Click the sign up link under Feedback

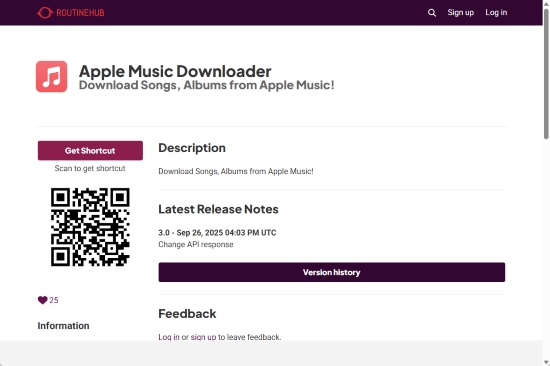(x=203, y=337)
